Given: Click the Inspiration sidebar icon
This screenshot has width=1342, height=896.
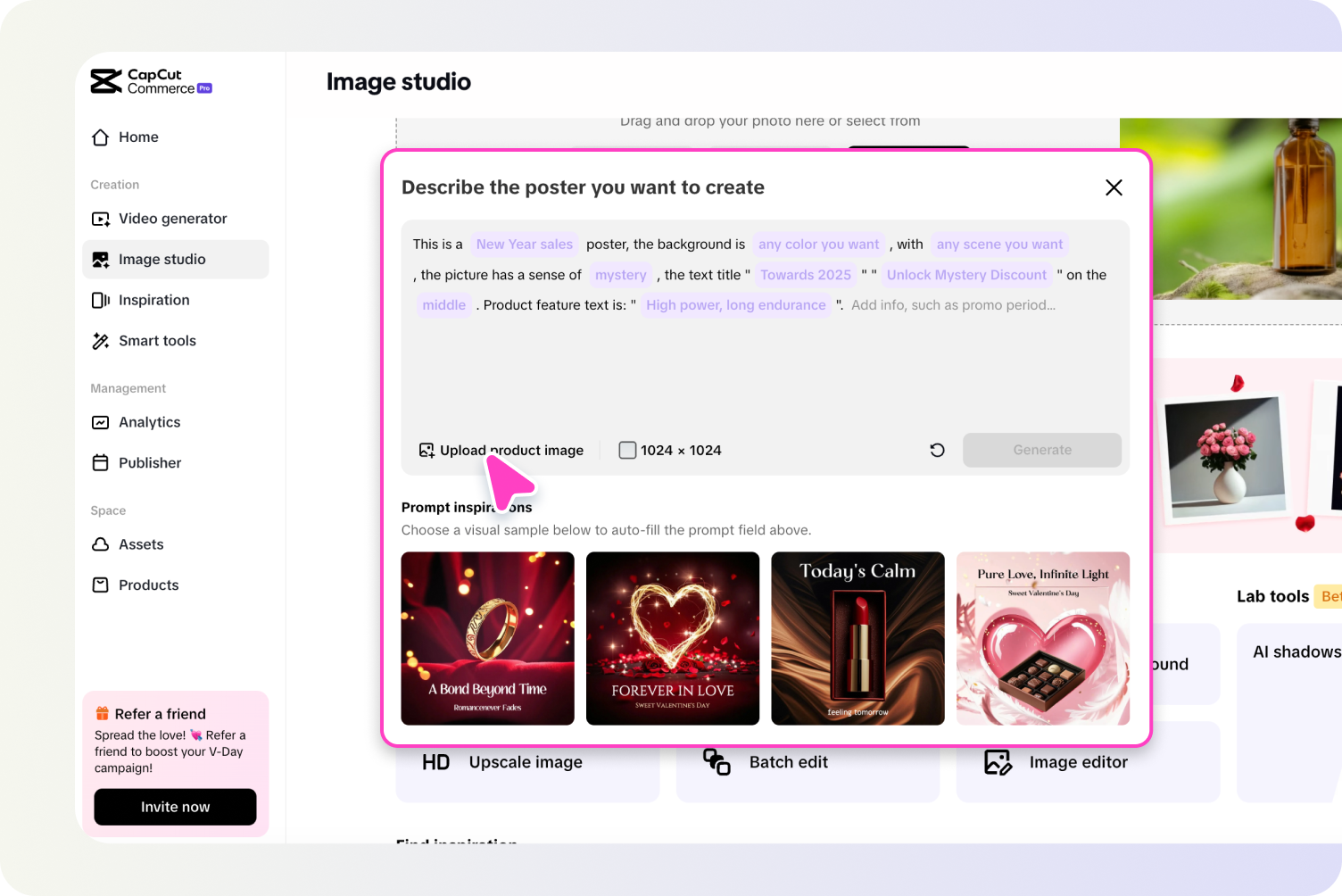Looking at the screenshot, I should coord(101,300).
